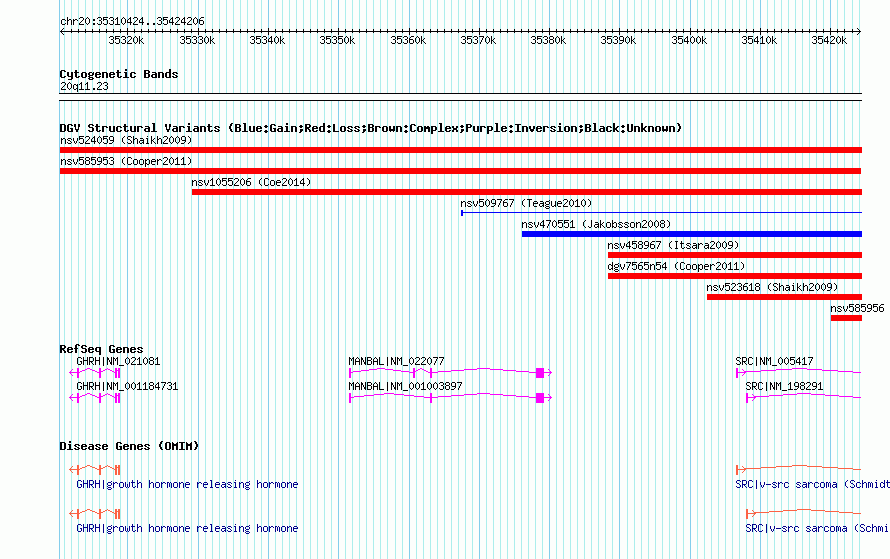Viewport: 890px width, 559px height.
Task: Click the Cytogenetic Bands track title
Action: [119, 74]
